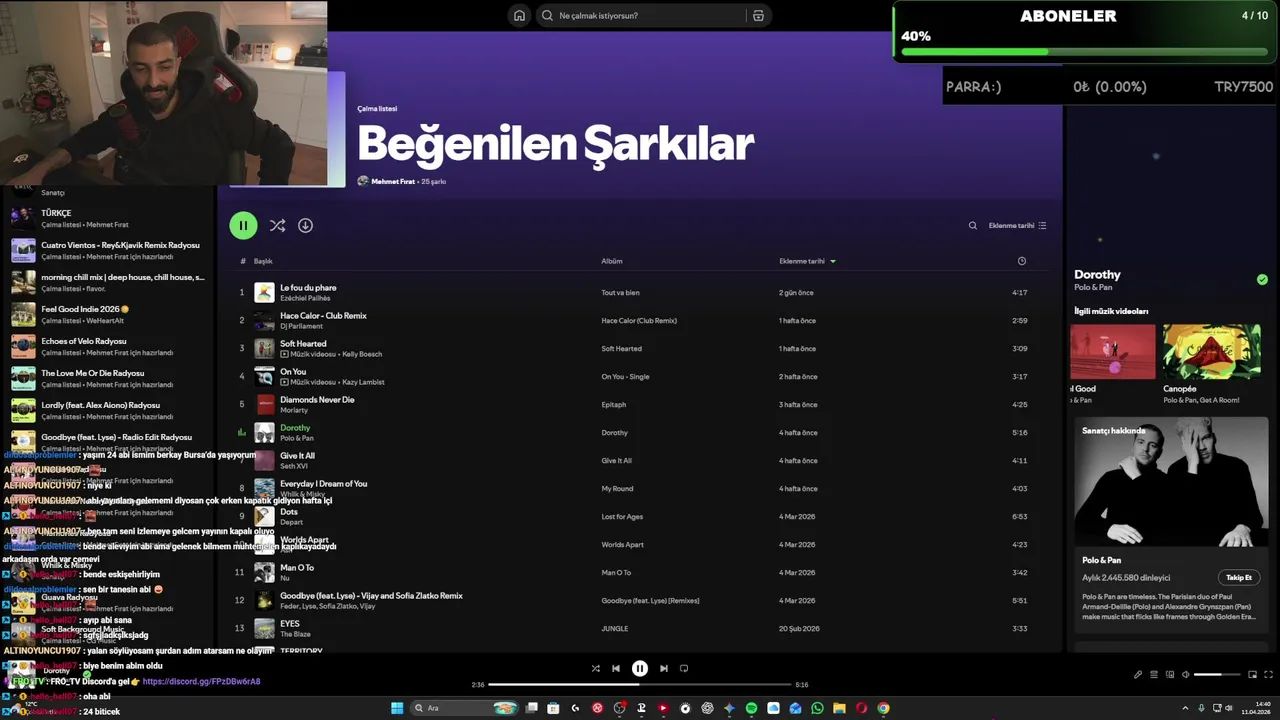Mute audio with the speaker icon

pyautogui.click(x=1186, y=675)
